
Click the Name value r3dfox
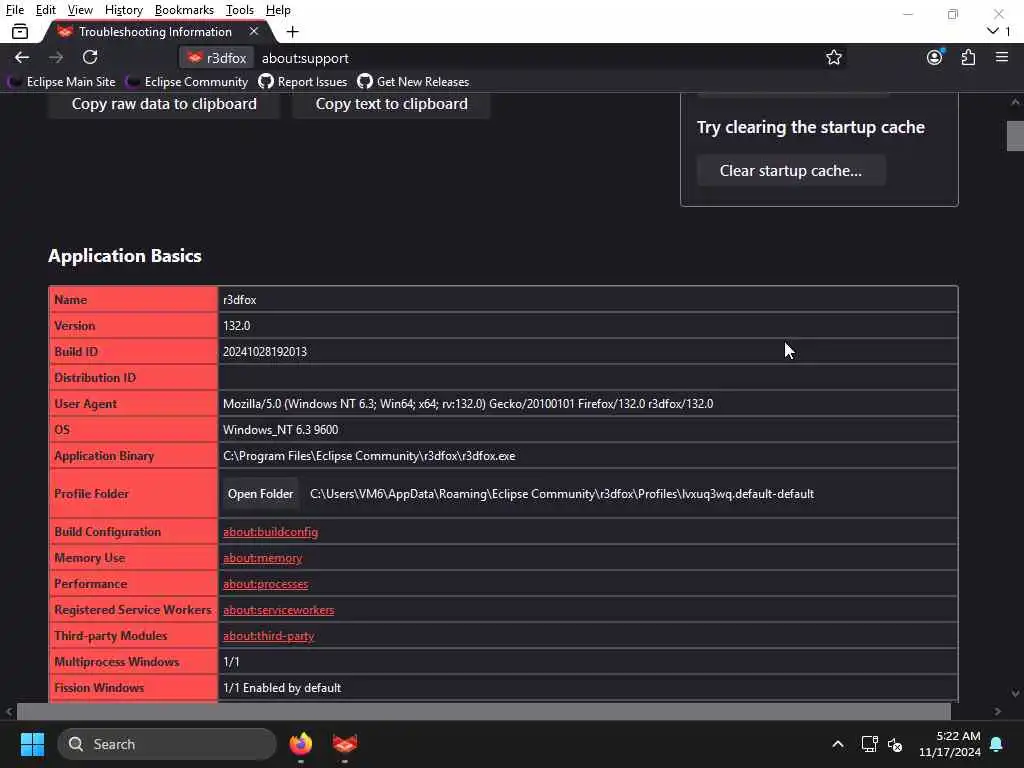point(240,300)
